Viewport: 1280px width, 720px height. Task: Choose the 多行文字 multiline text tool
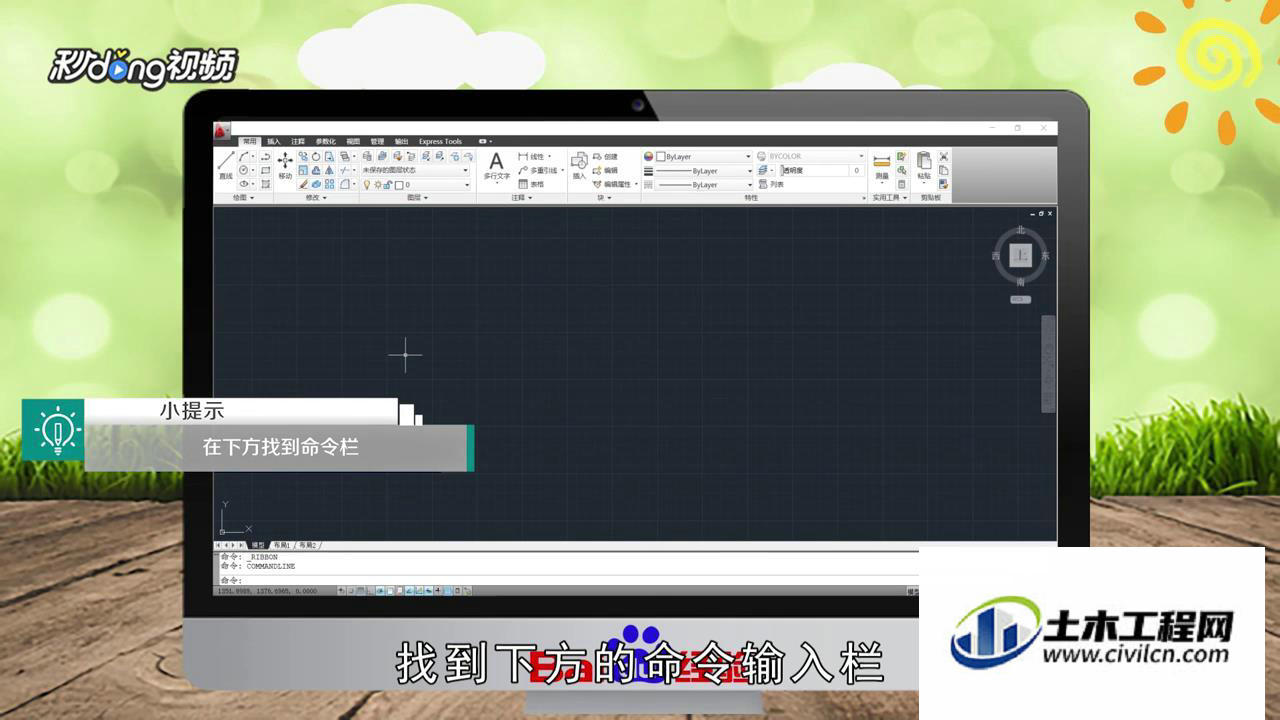[x=496, y=166]
